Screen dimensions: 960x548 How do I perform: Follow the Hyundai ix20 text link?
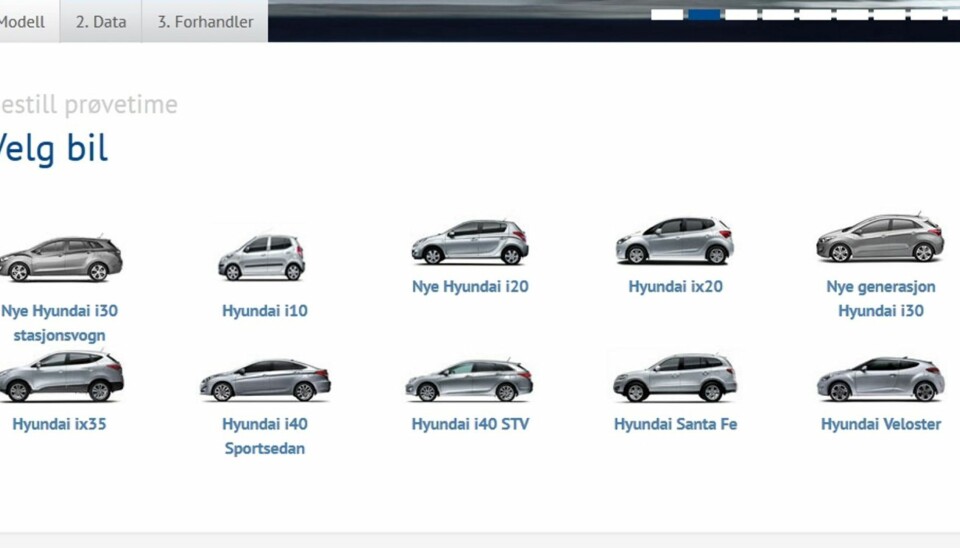tap(675, 287)
